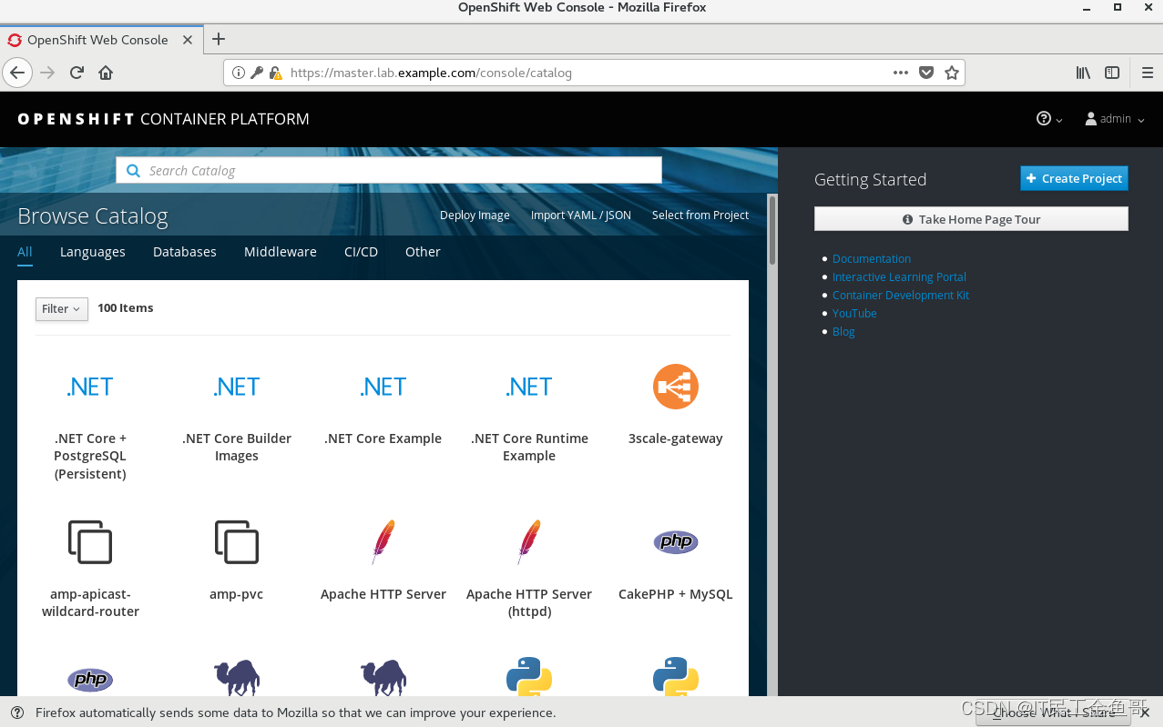Screen dimensions: 1163x727
Task: Select the 3scale-gateway orange icon
Action: click(676, 386)
